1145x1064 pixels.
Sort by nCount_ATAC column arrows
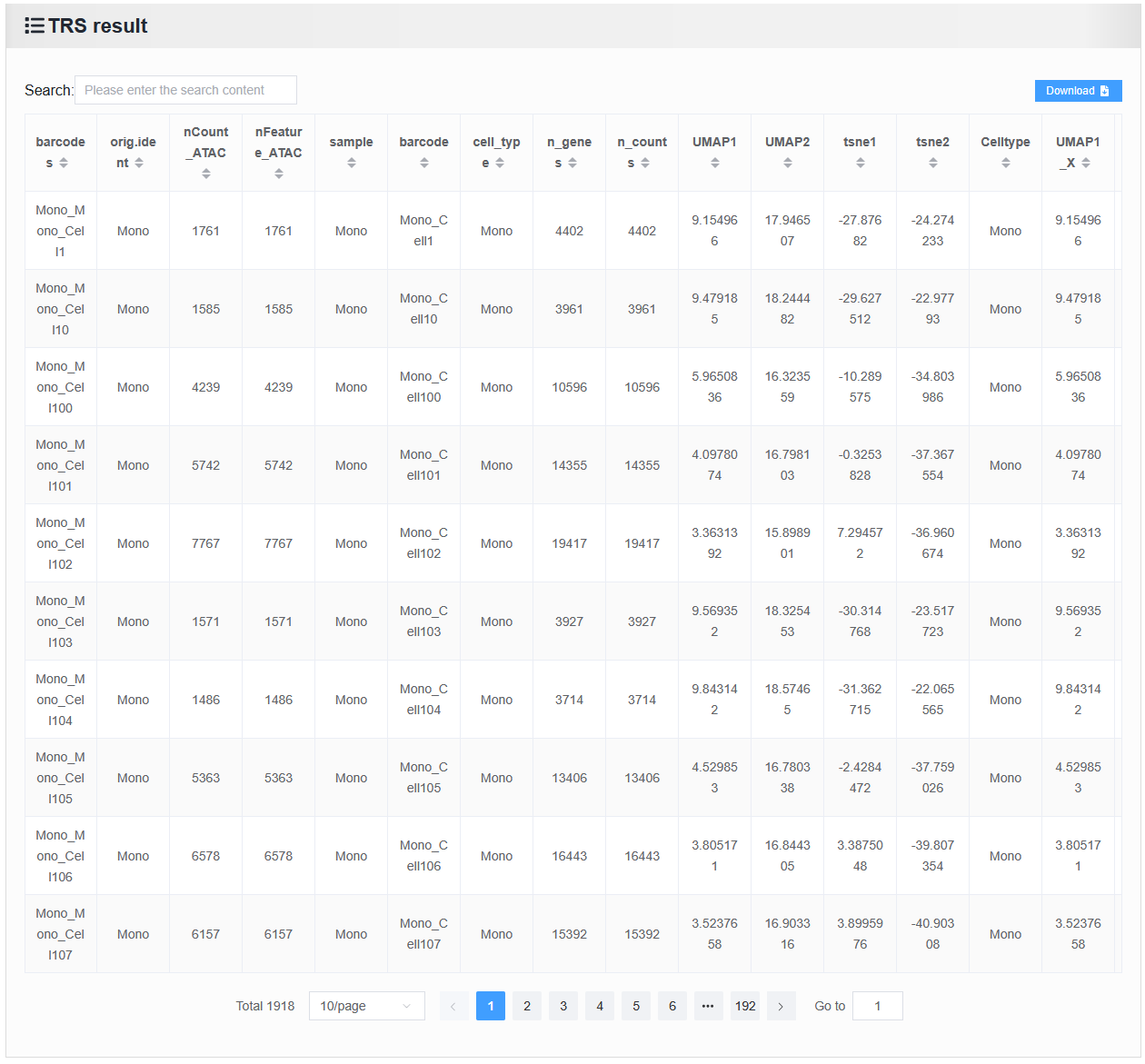point(206,174)
